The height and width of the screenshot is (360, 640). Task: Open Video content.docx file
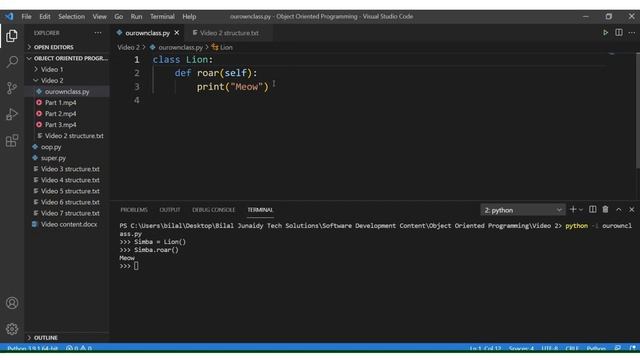point(68,224)
